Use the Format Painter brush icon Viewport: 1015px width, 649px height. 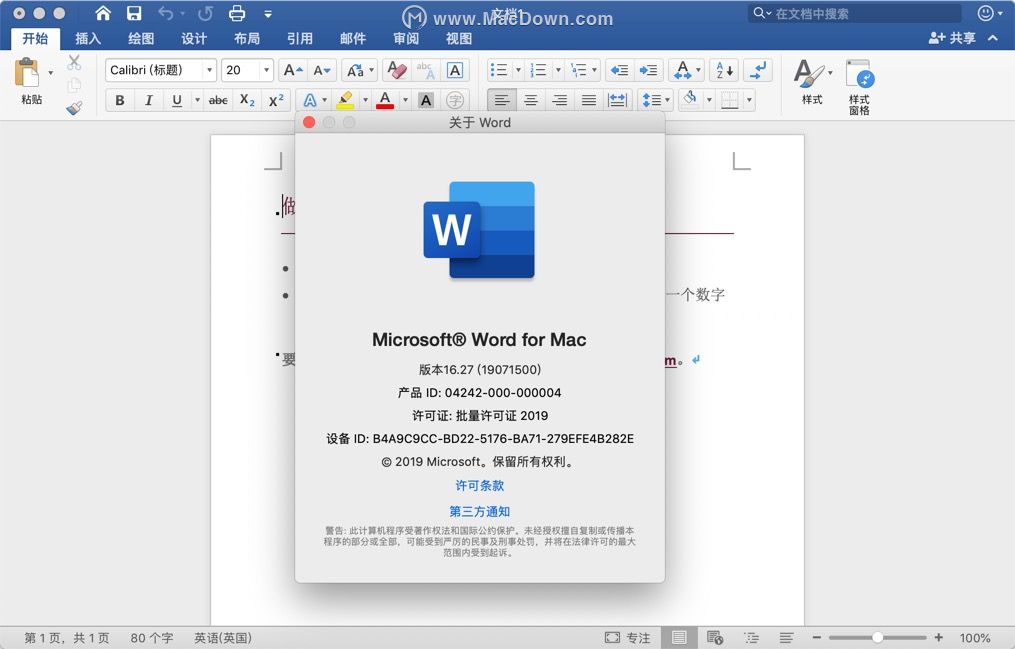point(74,107)
